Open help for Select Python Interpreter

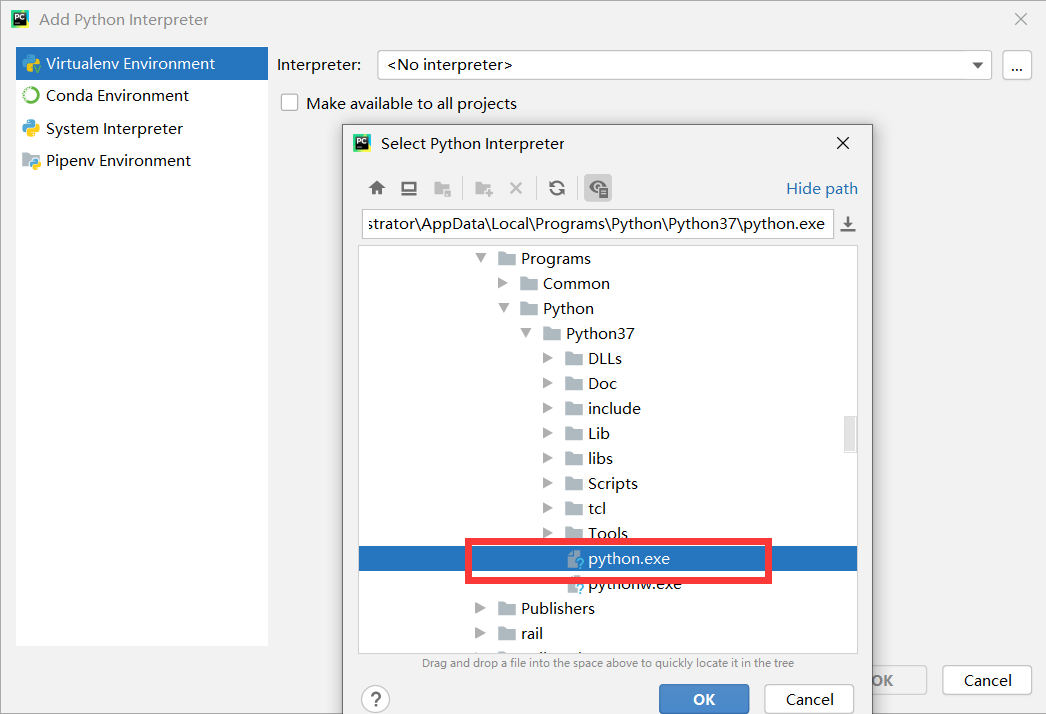coord(376,699)
